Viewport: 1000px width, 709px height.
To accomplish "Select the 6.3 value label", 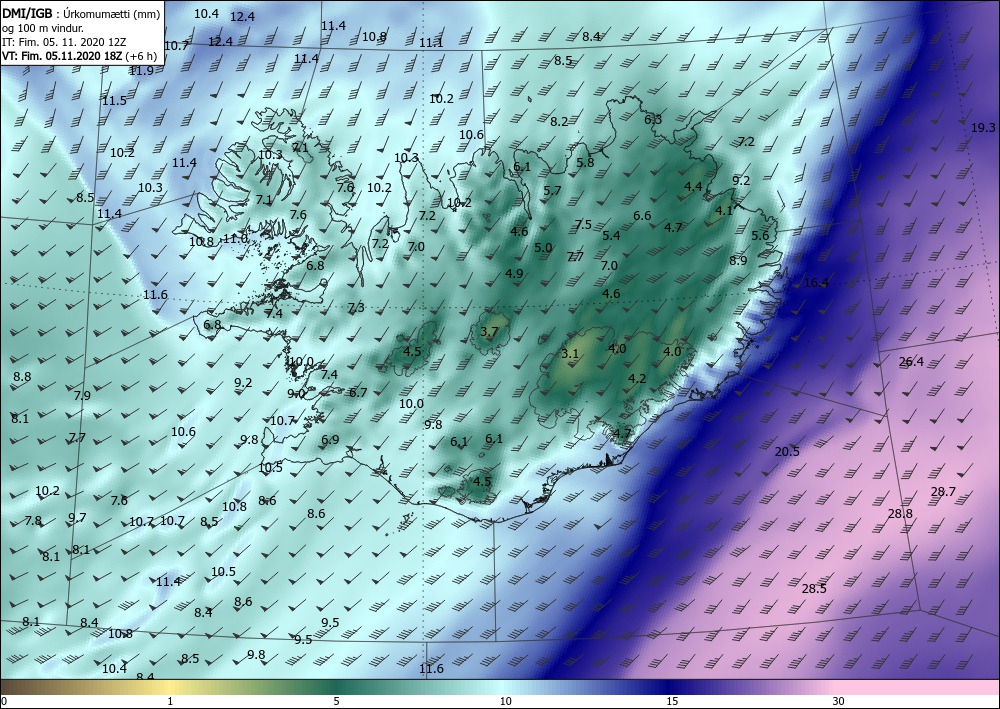I will [653, 119].
